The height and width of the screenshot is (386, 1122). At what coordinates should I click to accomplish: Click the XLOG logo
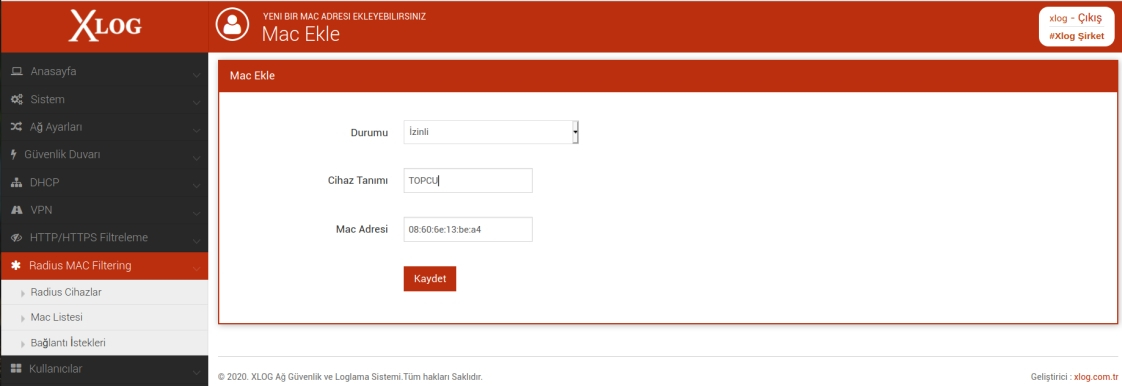coord(104,26)
